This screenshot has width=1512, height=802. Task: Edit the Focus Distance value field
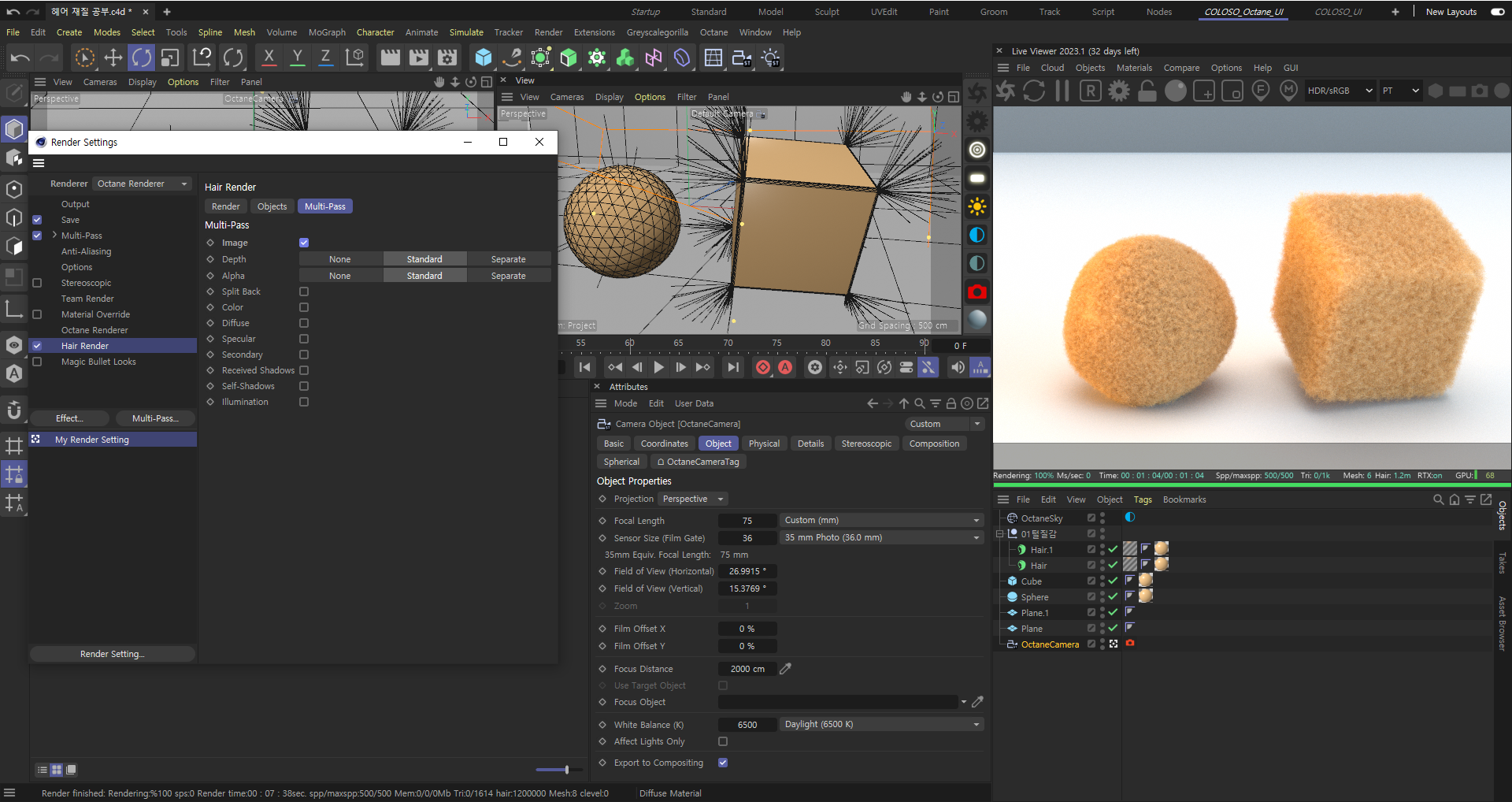(747, 669)
